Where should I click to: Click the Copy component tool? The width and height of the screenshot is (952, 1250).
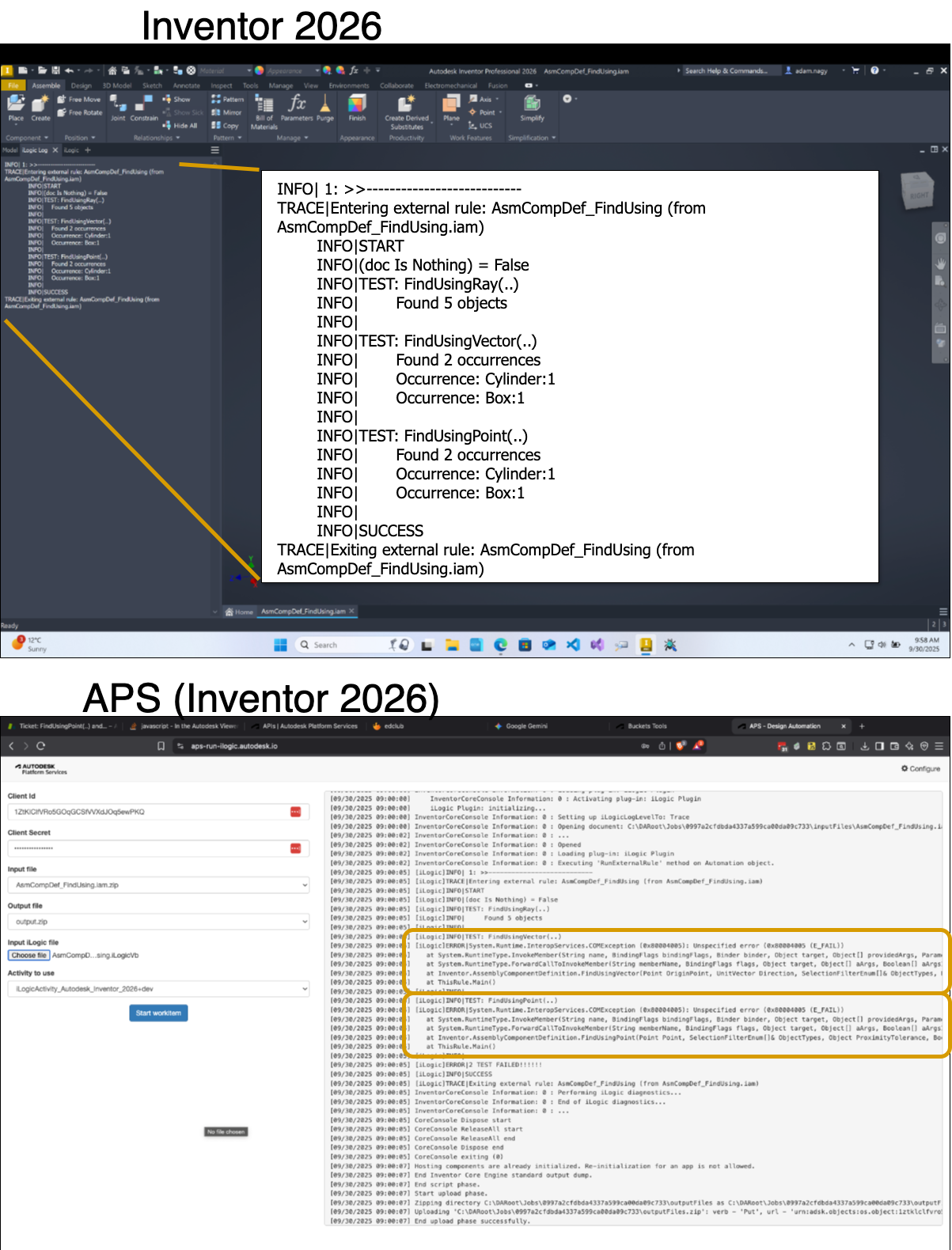(226, 125)
